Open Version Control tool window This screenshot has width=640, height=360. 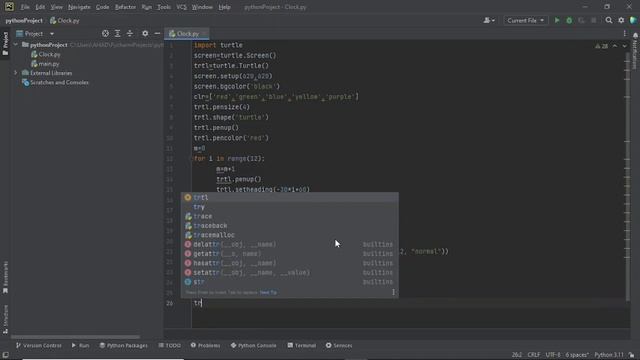[39, 345]
